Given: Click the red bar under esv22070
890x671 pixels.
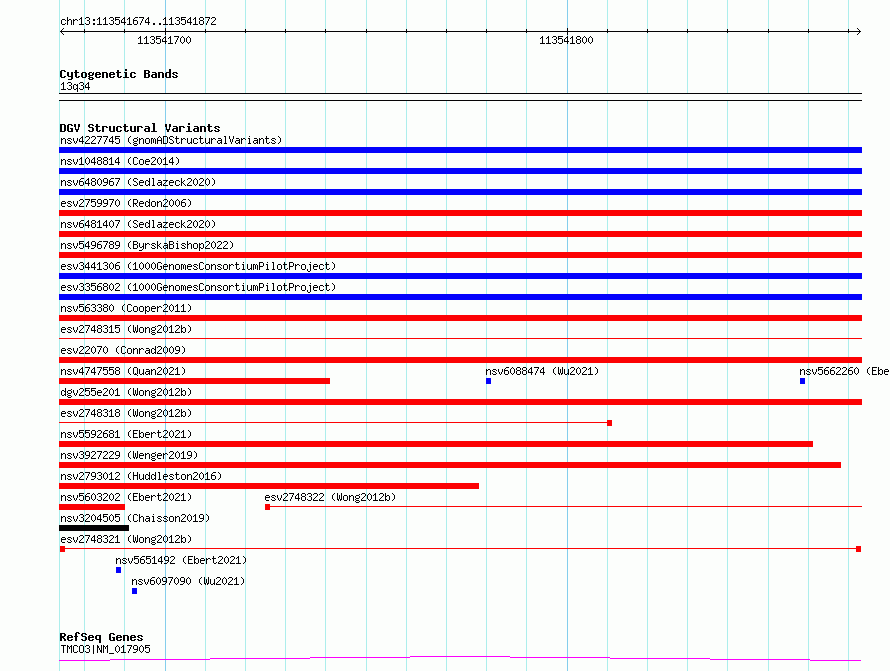Looking at the screenshot, I should pyautogui.click(x=460, y=360).
